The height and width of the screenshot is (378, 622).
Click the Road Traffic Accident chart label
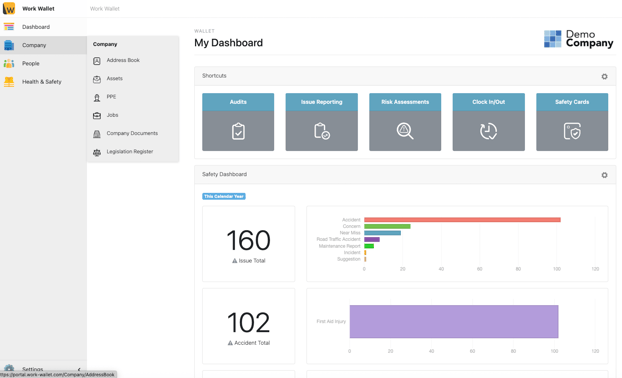click(338, 239)
